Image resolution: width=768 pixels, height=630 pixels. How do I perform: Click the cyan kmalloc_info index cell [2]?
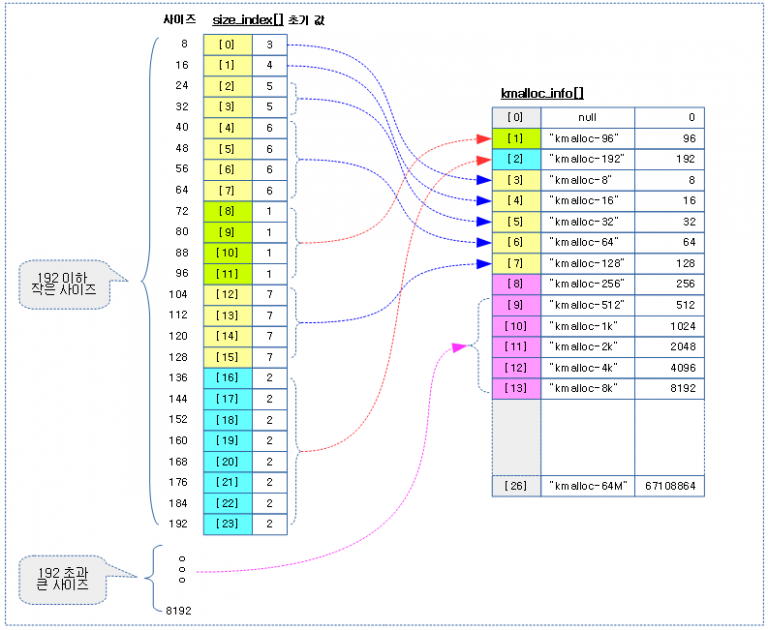[516, 159]
